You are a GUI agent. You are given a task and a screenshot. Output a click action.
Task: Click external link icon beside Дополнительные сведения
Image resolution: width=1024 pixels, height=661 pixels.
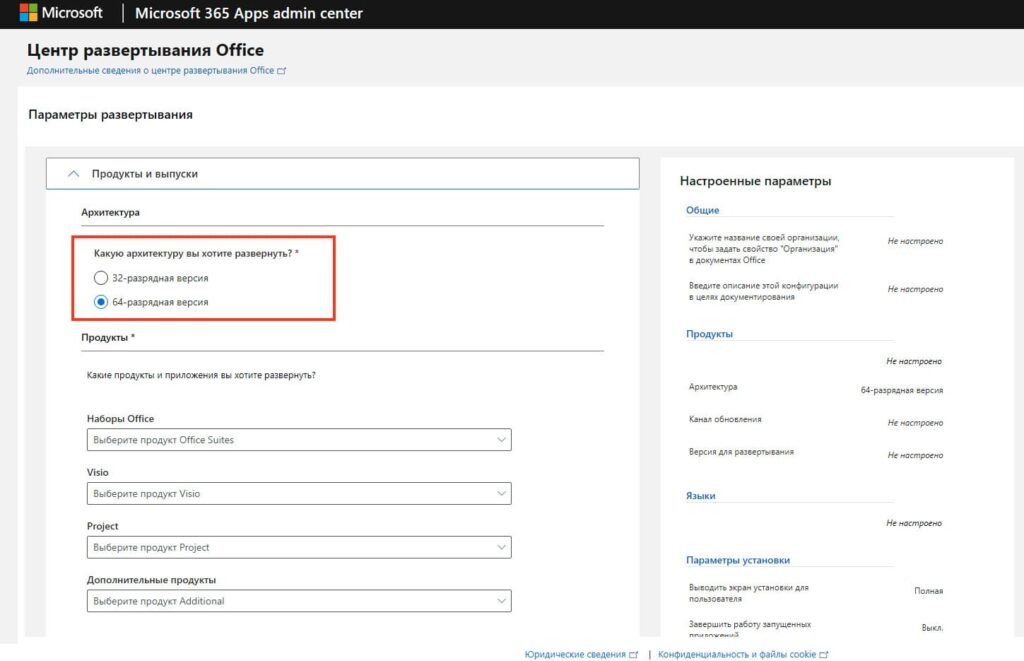pyautogui.click(x=281, y=71)
